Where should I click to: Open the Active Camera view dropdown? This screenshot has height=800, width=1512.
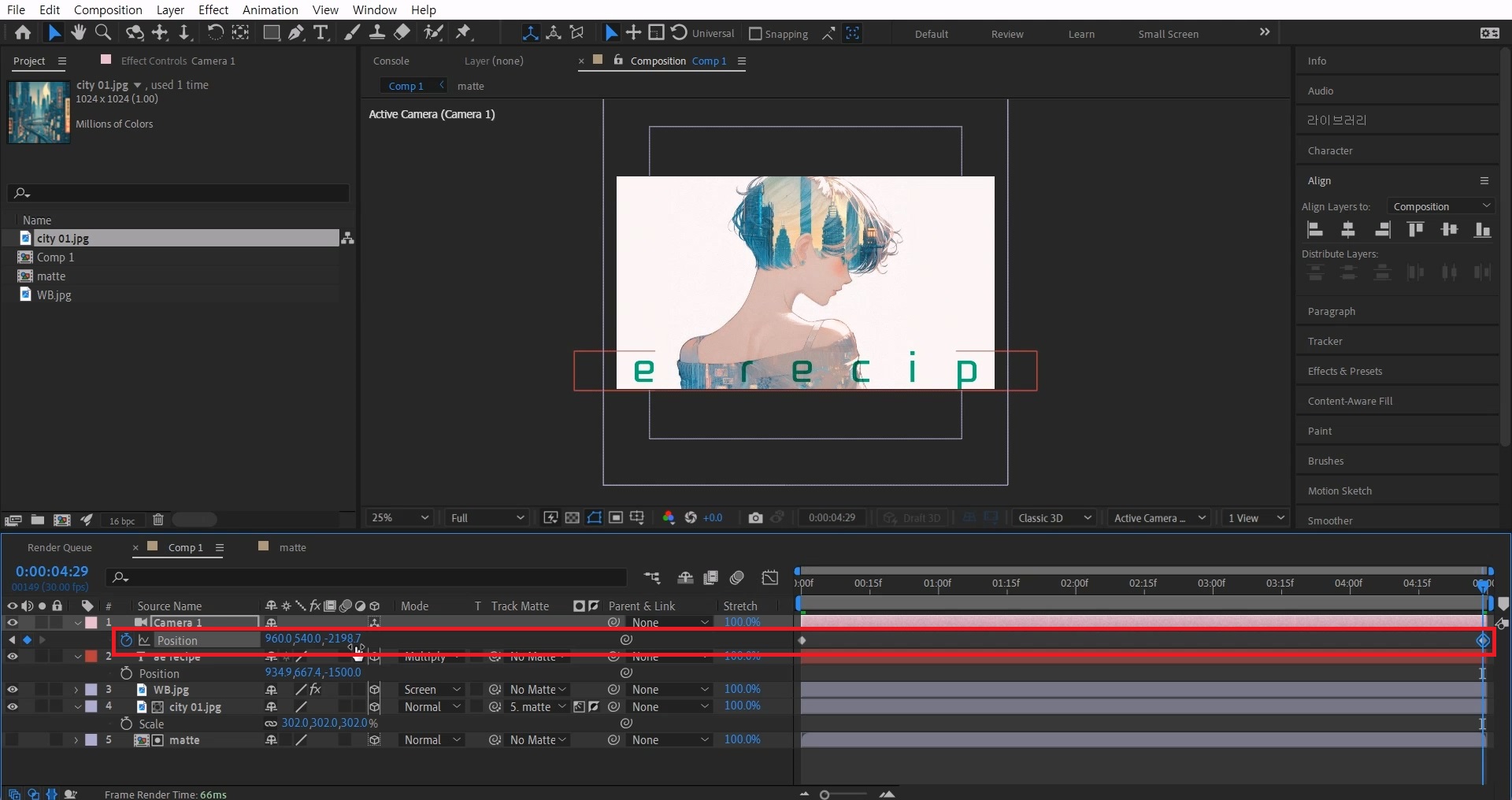[x=1158, y=517]
